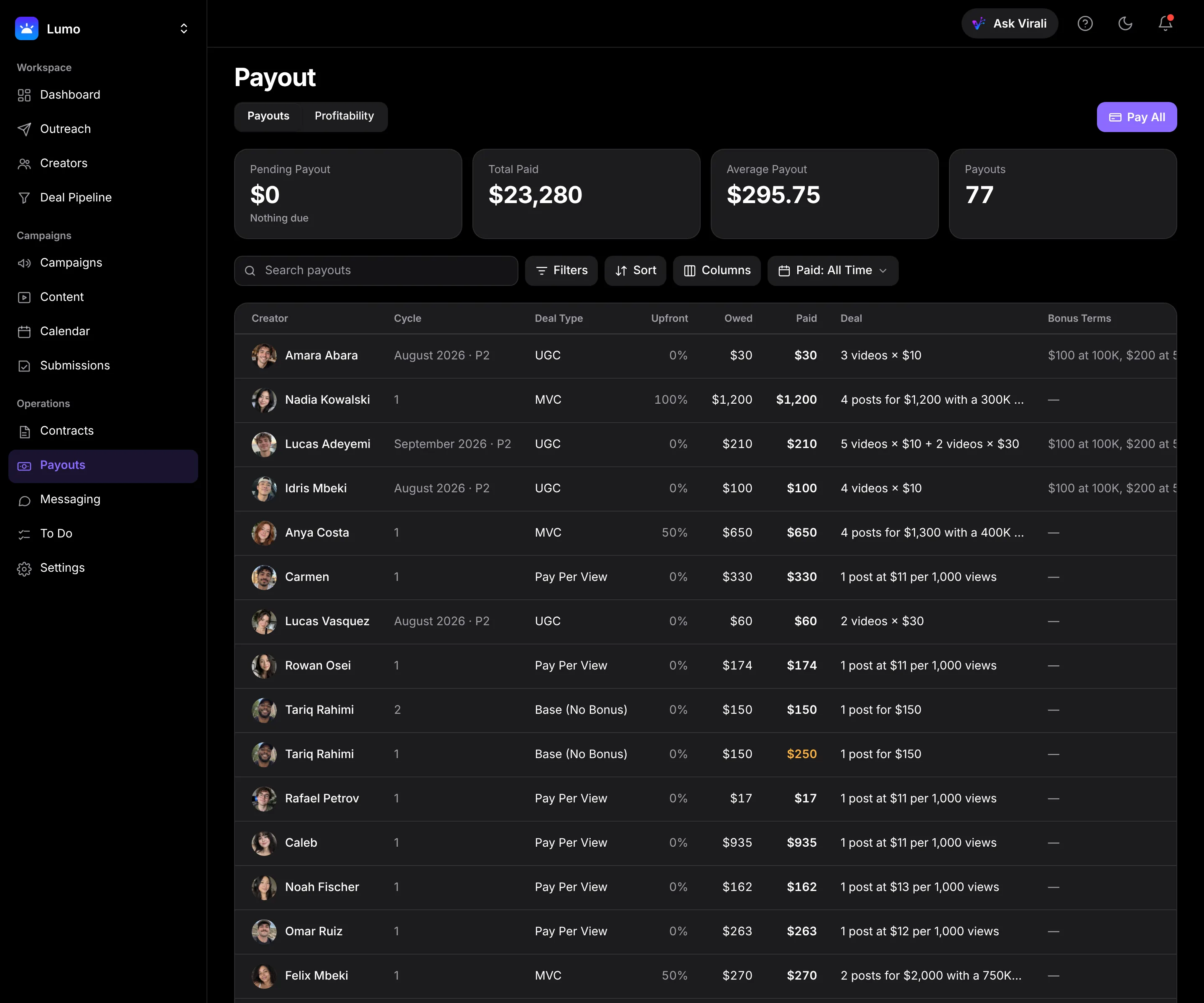The height and width of the screenshot is (1003, 1204).
Task: Click the Total Paid $23,280 card
Action: tap(586, 194)
